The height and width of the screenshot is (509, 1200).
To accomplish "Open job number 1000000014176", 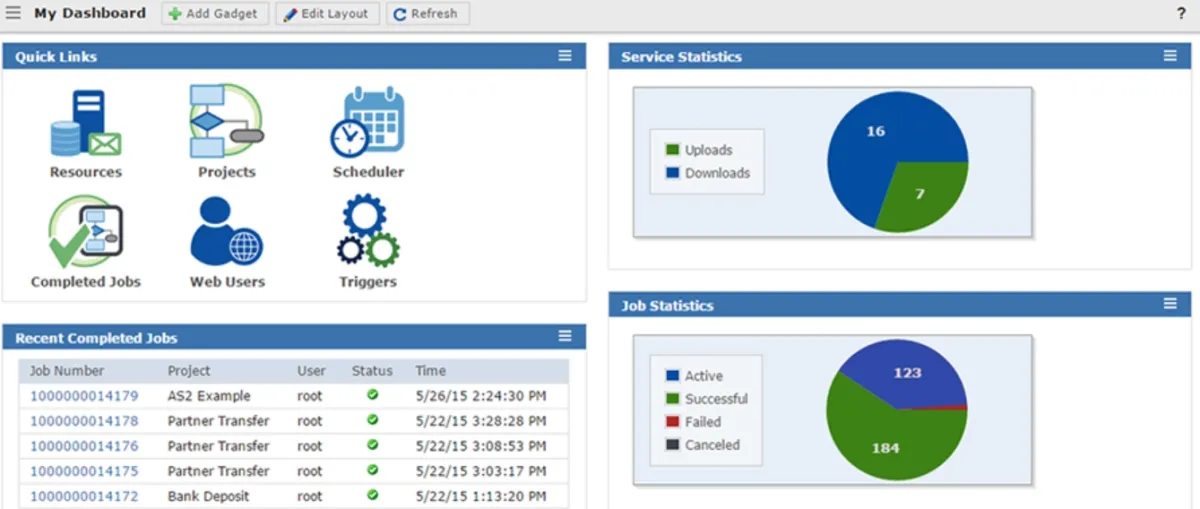I will pyautogui.click(x=84, y=446).
